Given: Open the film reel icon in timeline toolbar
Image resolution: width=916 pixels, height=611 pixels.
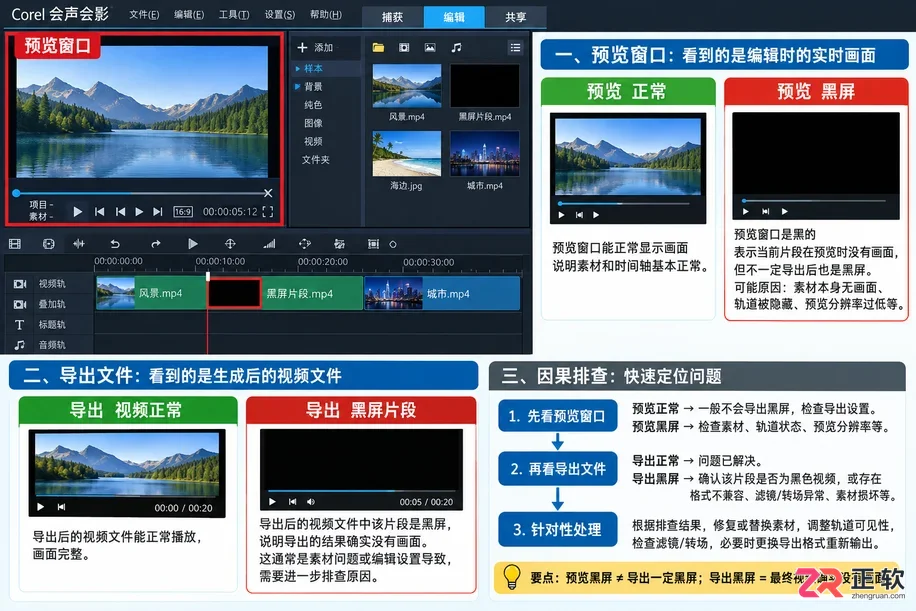Looking at the screenshot, I should pyautogui.click(x=48, y=244).
